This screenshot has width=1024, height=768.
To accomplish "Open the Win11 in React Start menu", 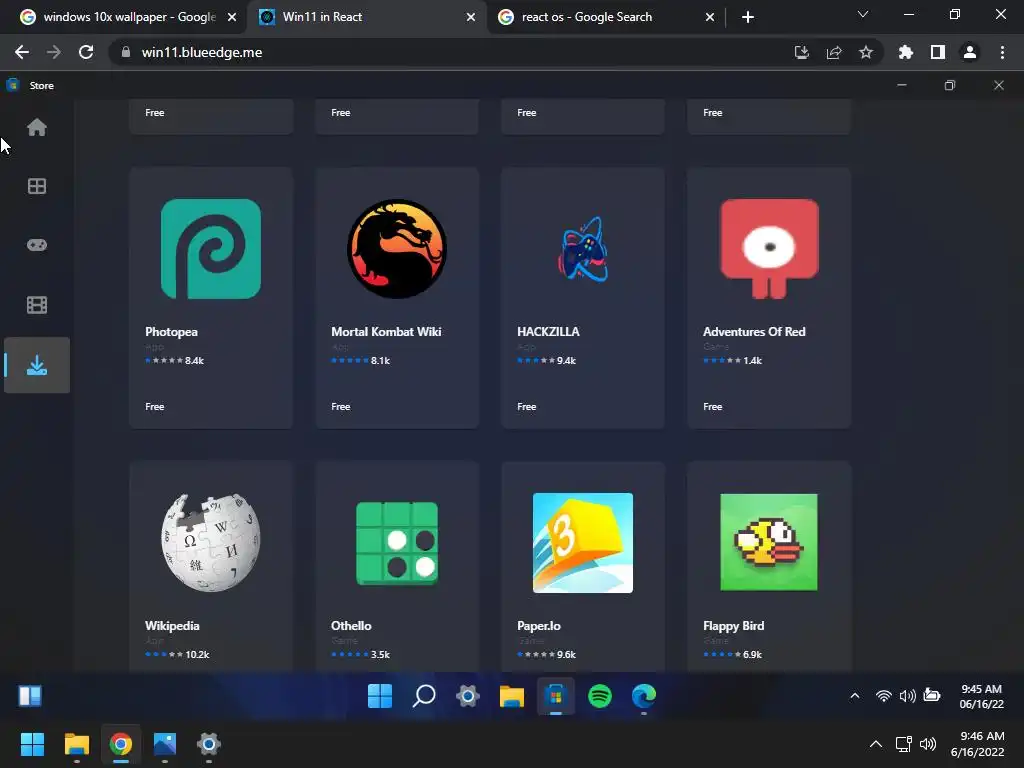I will [379, 696].
